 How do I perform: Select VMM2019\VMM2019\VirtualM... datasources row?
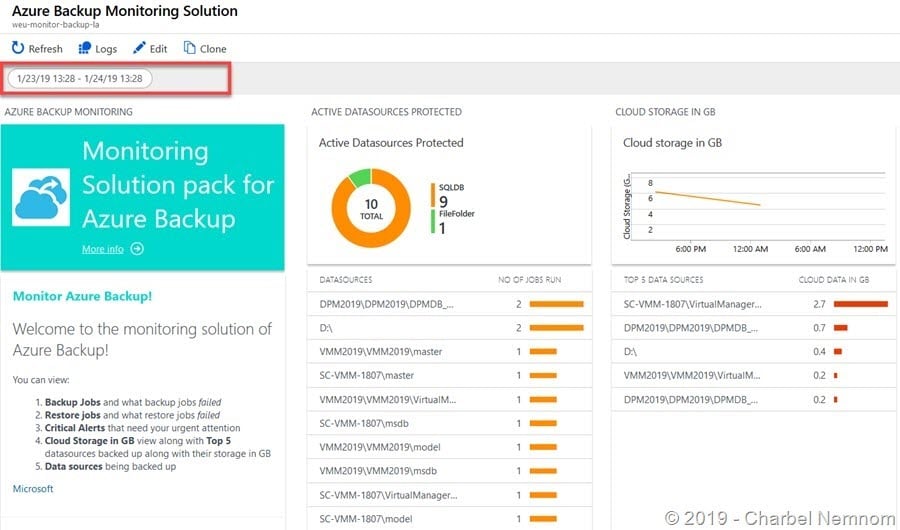tap(449, 400)
